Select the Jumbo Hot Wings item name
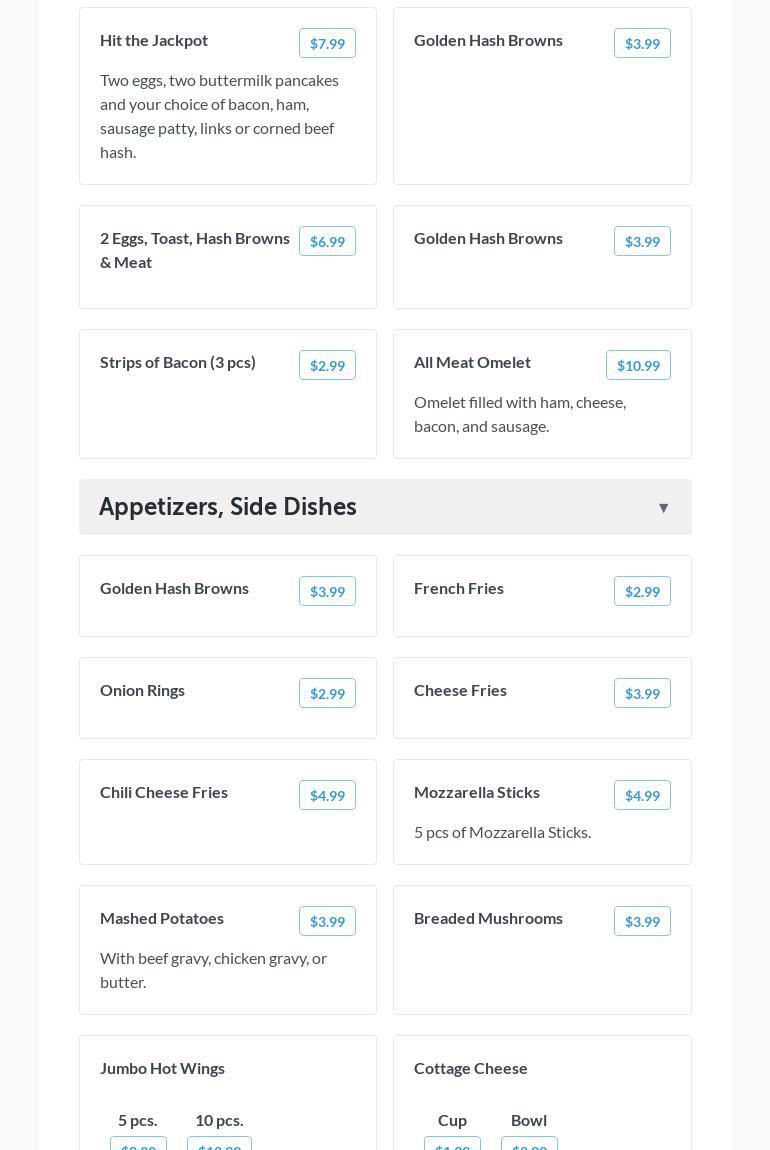Viewport: 770px width, 1150px height. click(162, 1068)
